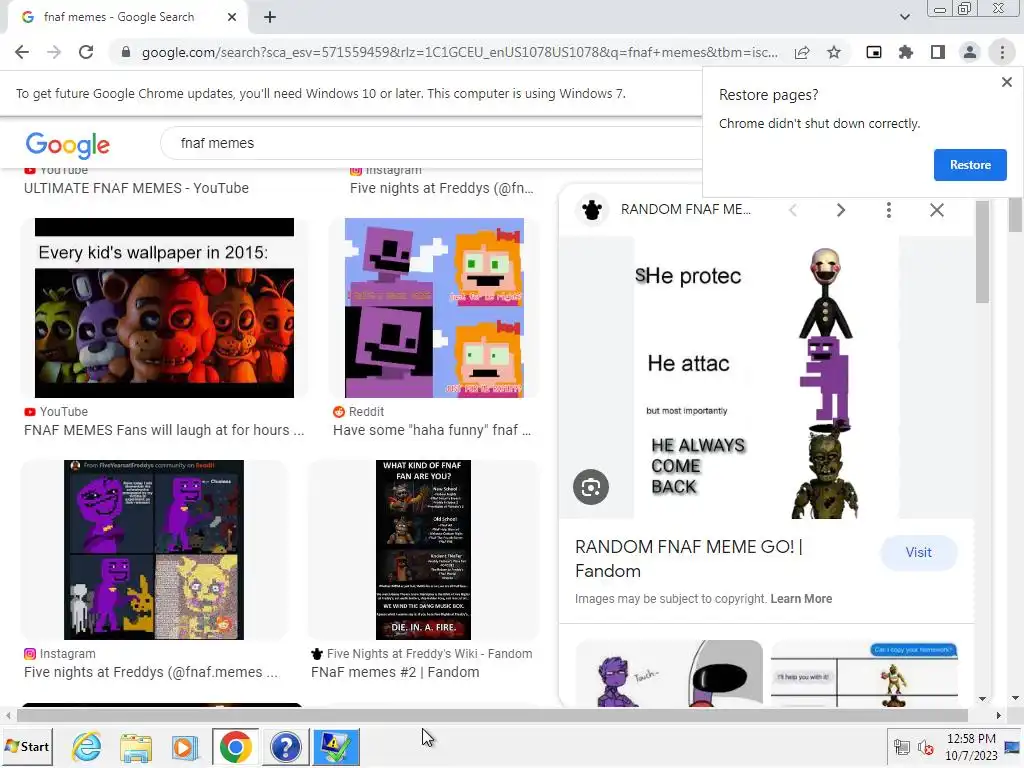1024x768 pixels.
Task: Open site information lock icon
Action: tap(126, 52)
